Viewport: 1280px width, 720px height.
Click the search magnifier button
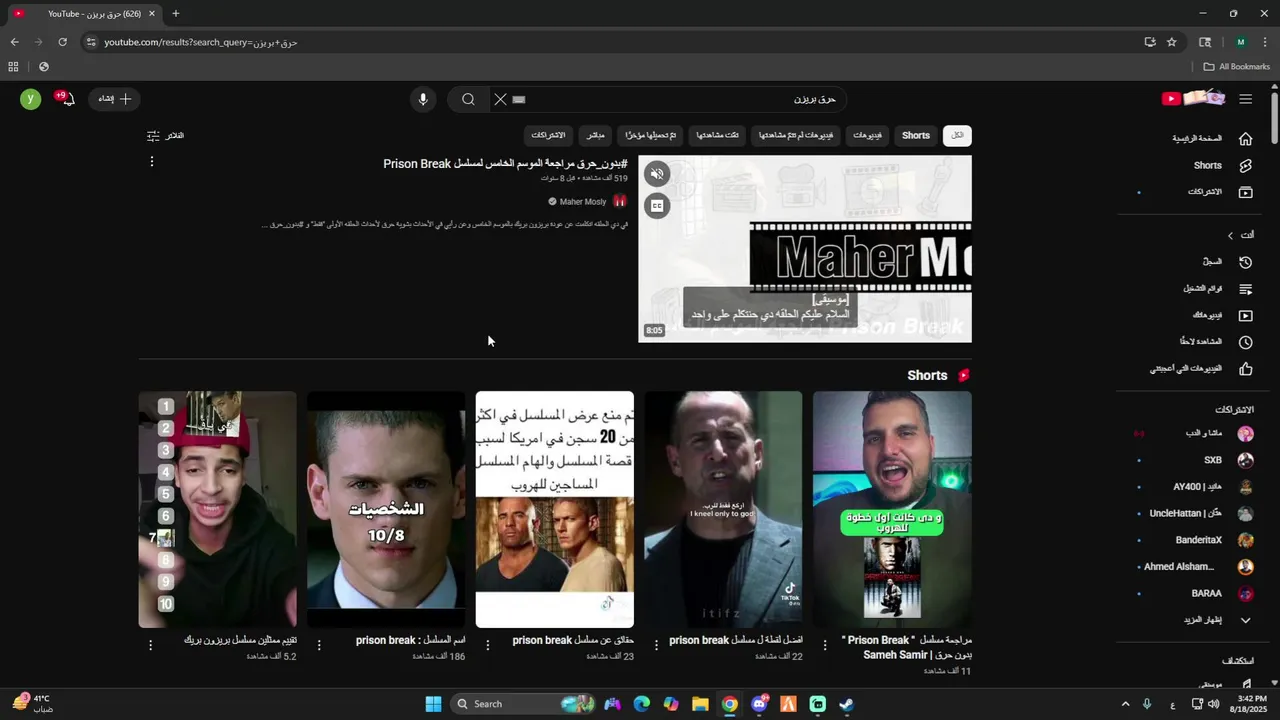[x=468, y=99]
